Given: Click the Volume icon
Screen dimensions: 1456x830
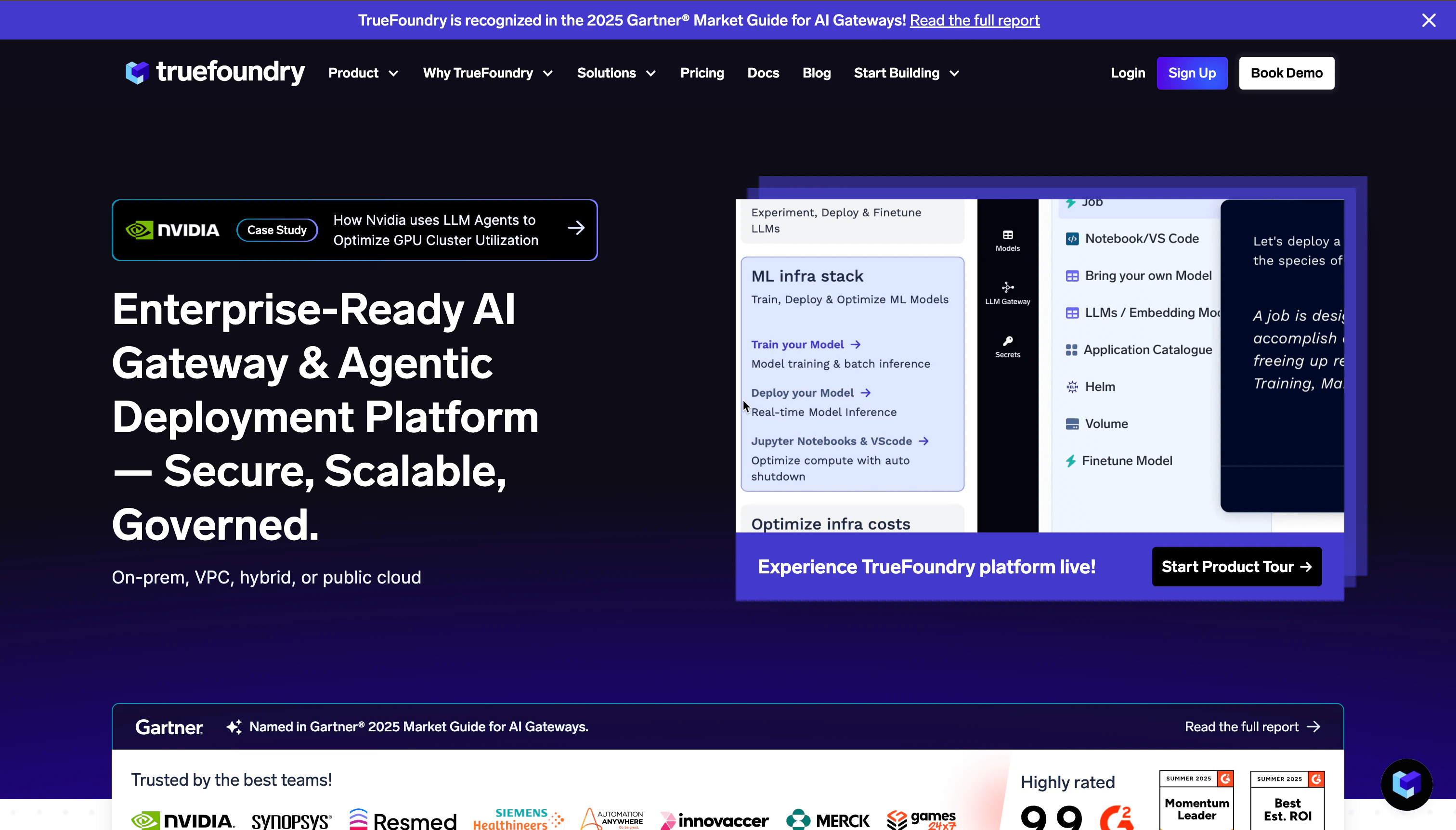Looking at the screenshot, I should 1072,424.
